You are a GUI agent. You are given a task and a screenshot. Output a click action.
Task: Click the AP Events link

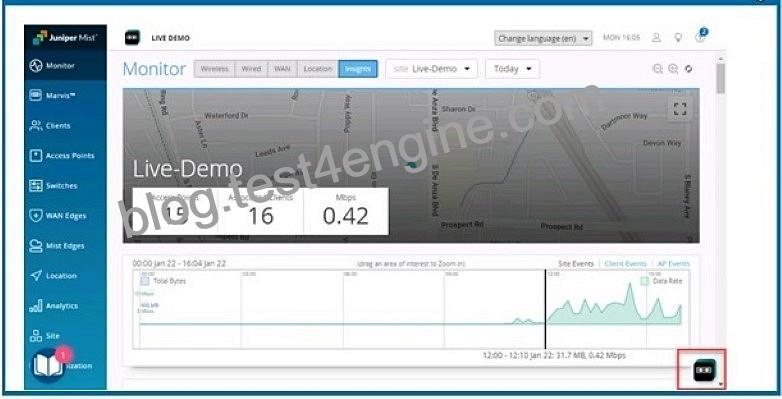[x=673, y=263]
